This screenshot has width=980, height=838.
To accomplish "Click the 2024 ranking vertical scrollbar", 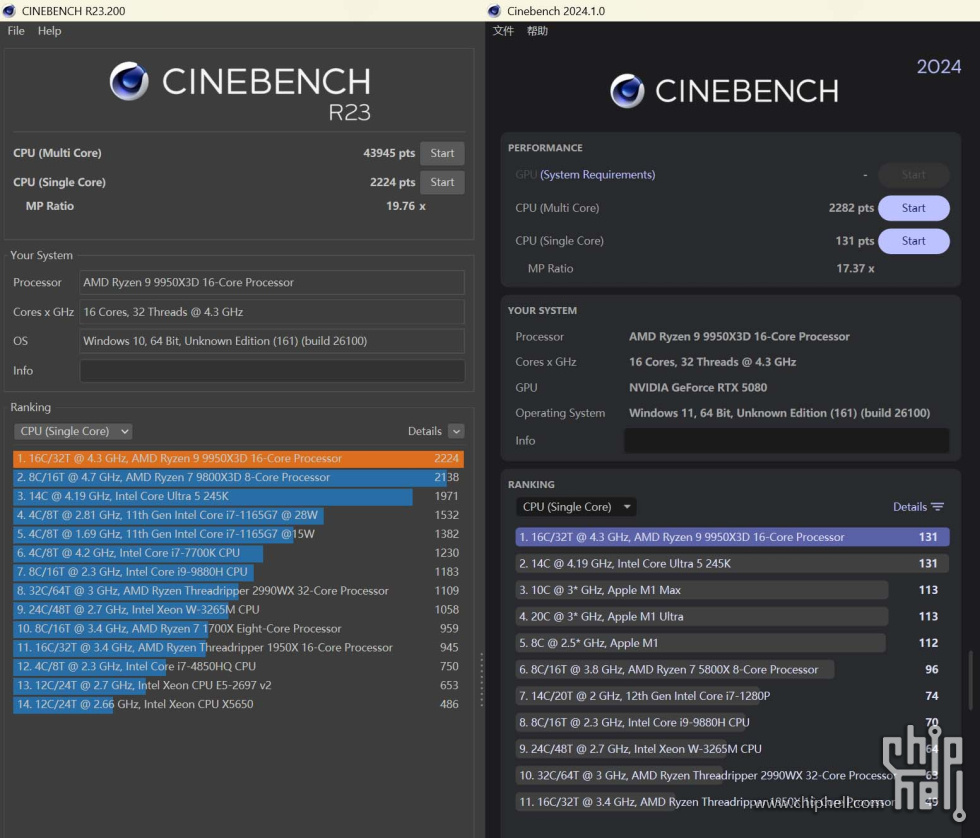I will click(970, 681).
